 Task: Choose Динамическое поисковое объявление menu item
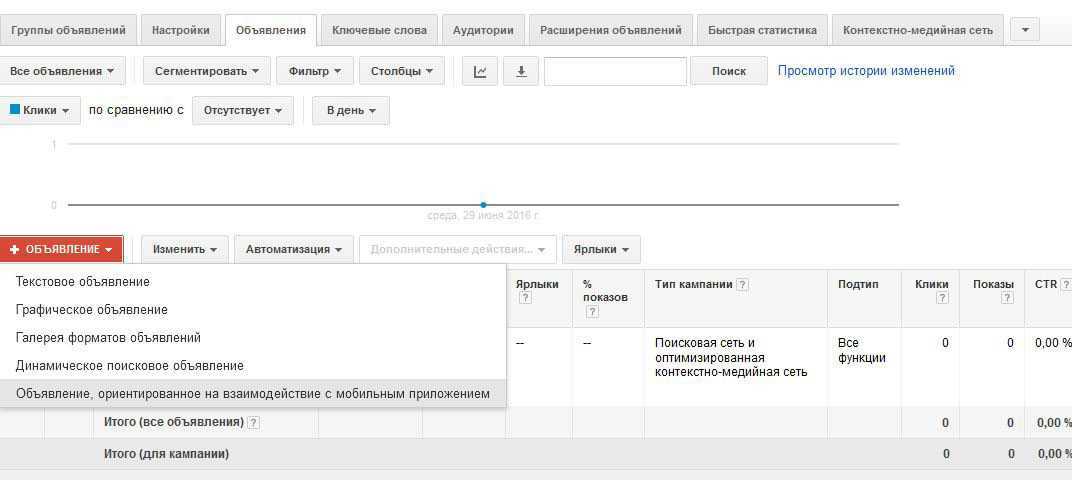pos(130,366)
